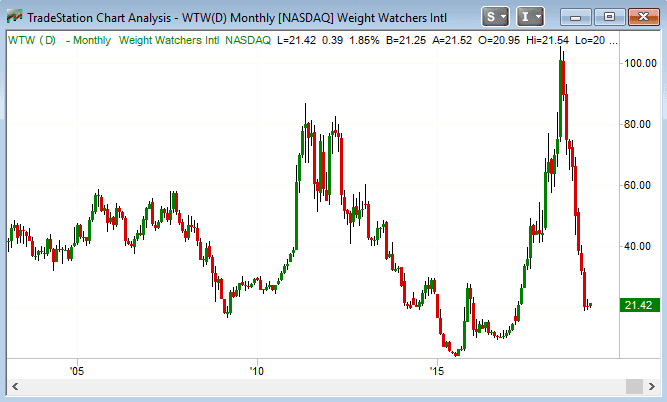Viewport: 667px width, 402px height.
Task: Click the horizontal scrollbar thumb
Action: (632, 387)
